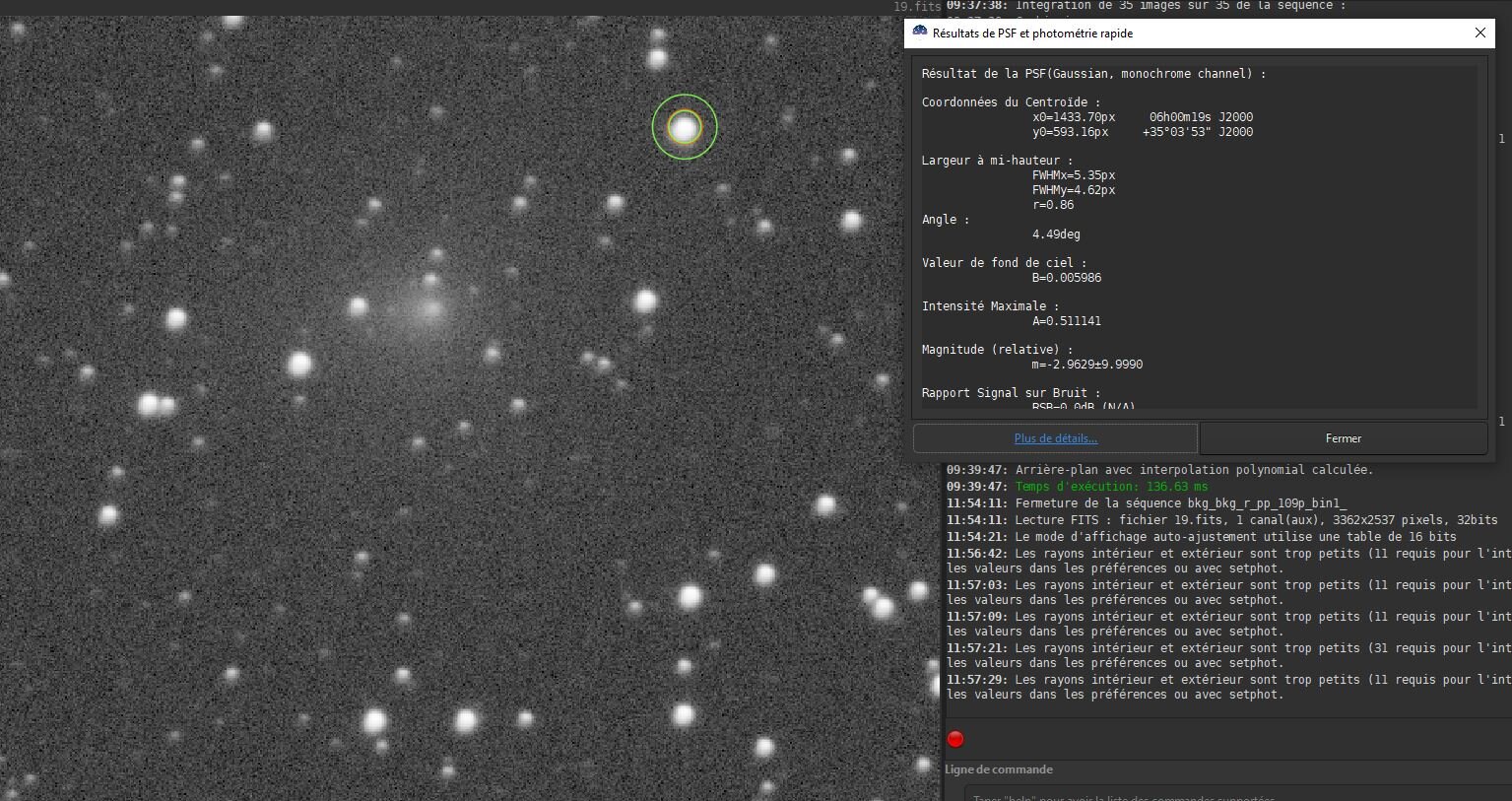Click the Siril icon in the PSF dialog title
This screenshot has height=801, width=1512.
pos(920,33)
